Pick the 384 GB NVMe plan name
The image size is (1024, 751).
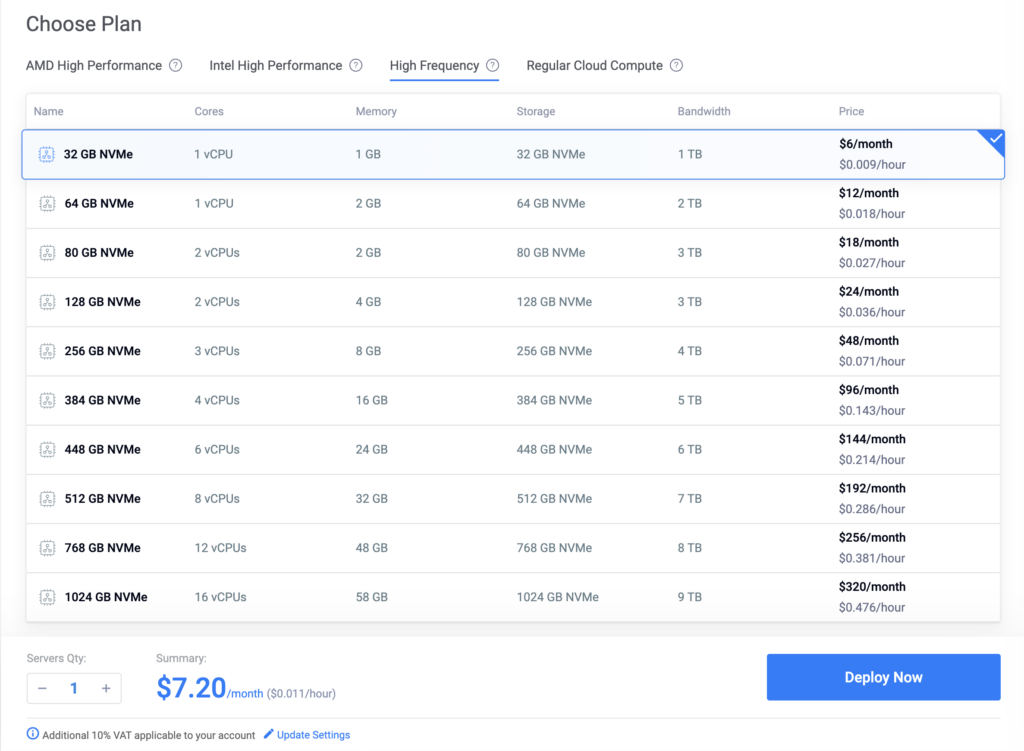[x=103, y=400]
